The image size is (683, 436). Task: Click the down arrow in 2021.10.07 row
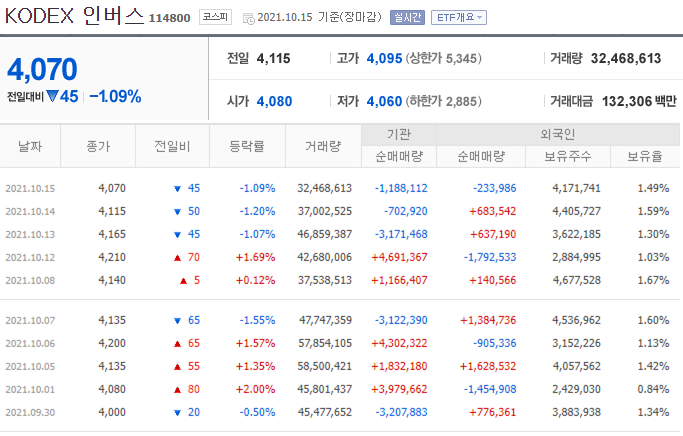coord(177,321)
